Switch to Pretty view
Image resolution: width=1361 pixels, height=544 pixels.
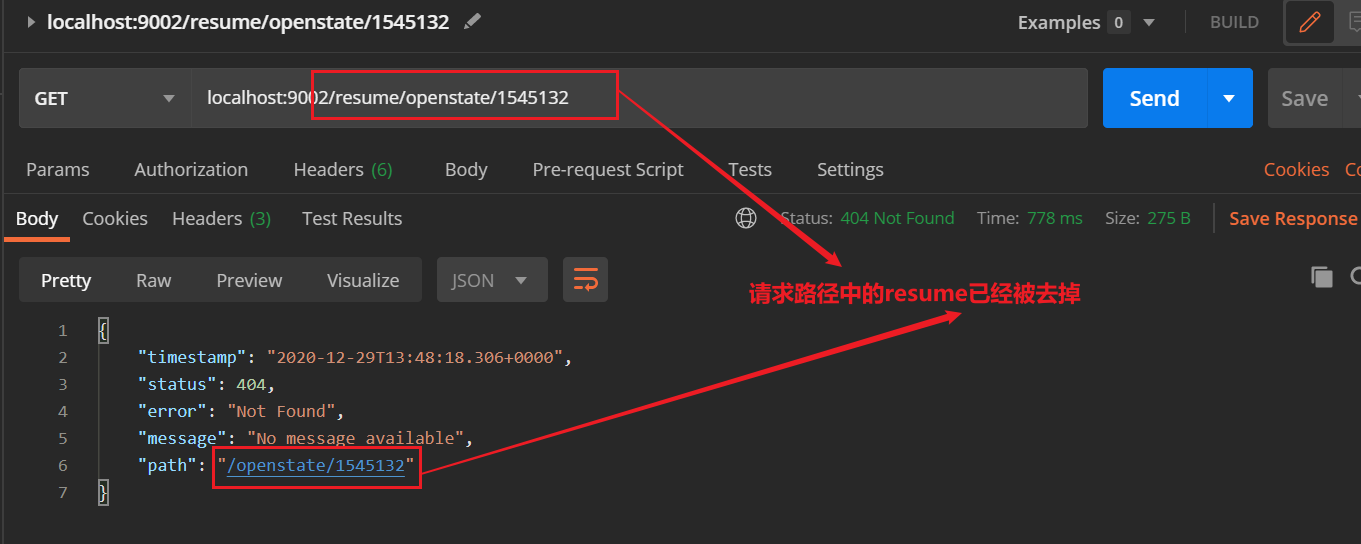(x=66, y=280)
